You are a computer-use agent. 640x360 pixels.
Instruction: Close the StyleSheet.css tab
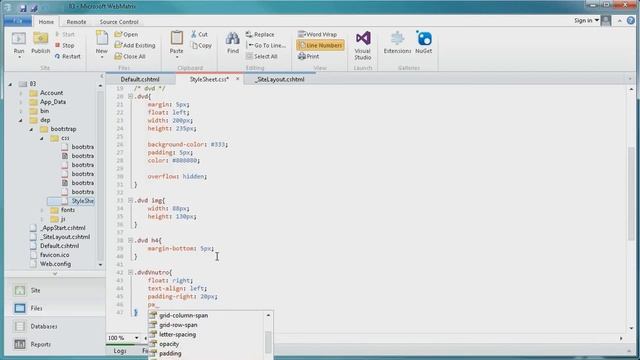[x=238, y=79]
